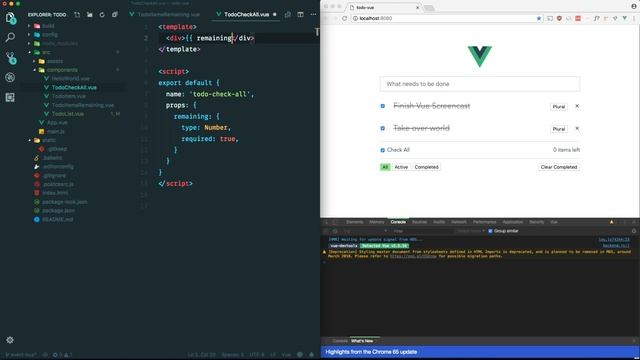Image resolution: width=640 pixels, height=360 pixels.
Task: Open Vue devtools extension icon in Chrome toolbar
Action: click(624, 18)
